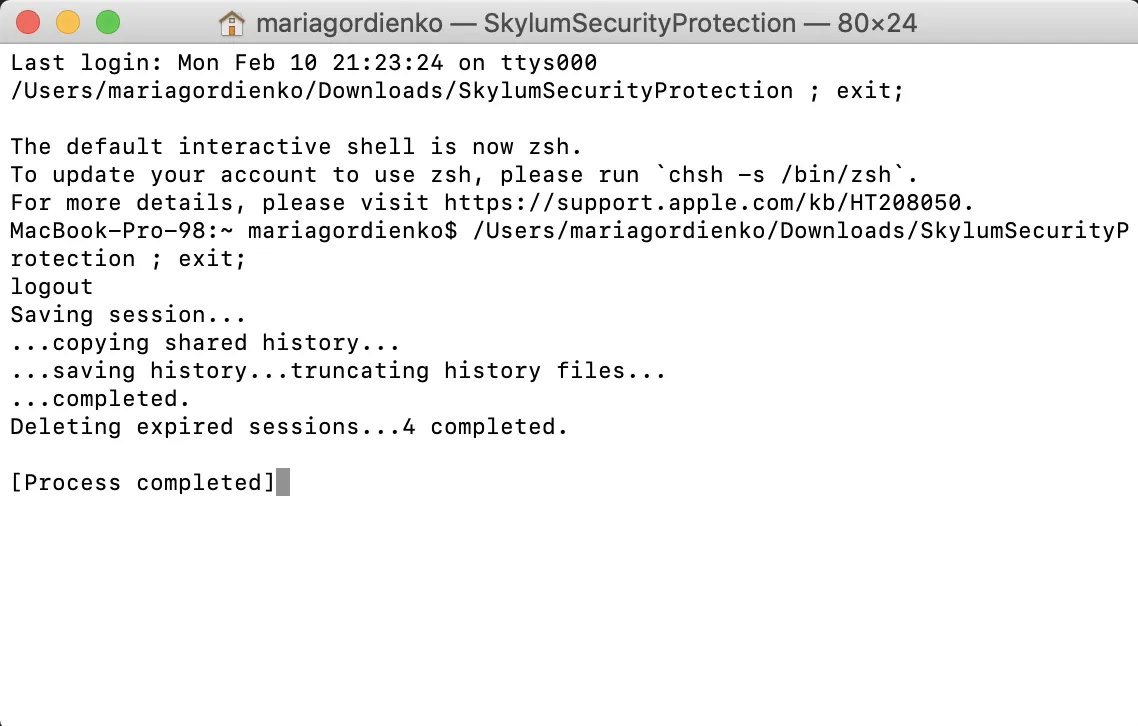Click the Last login line

pos(303,63)
